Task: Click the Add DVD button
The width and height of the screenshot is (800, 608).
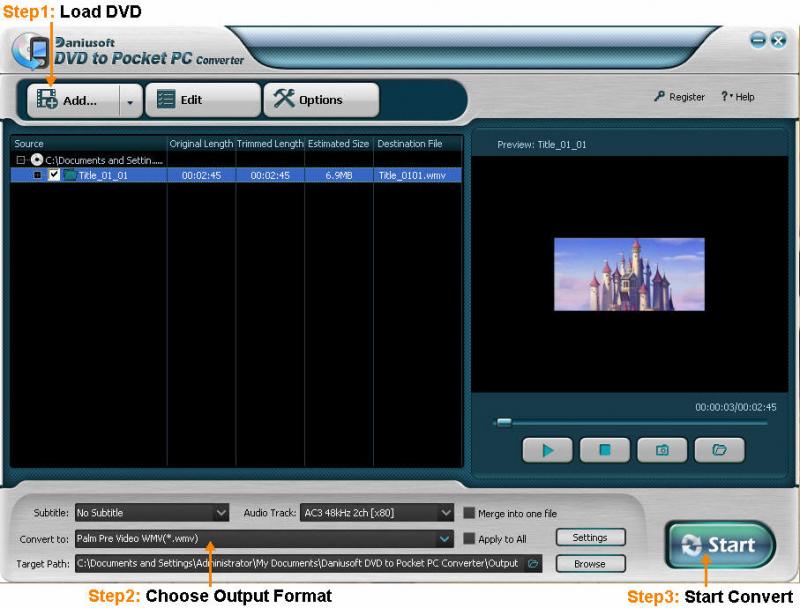Action: click(68, 100)
